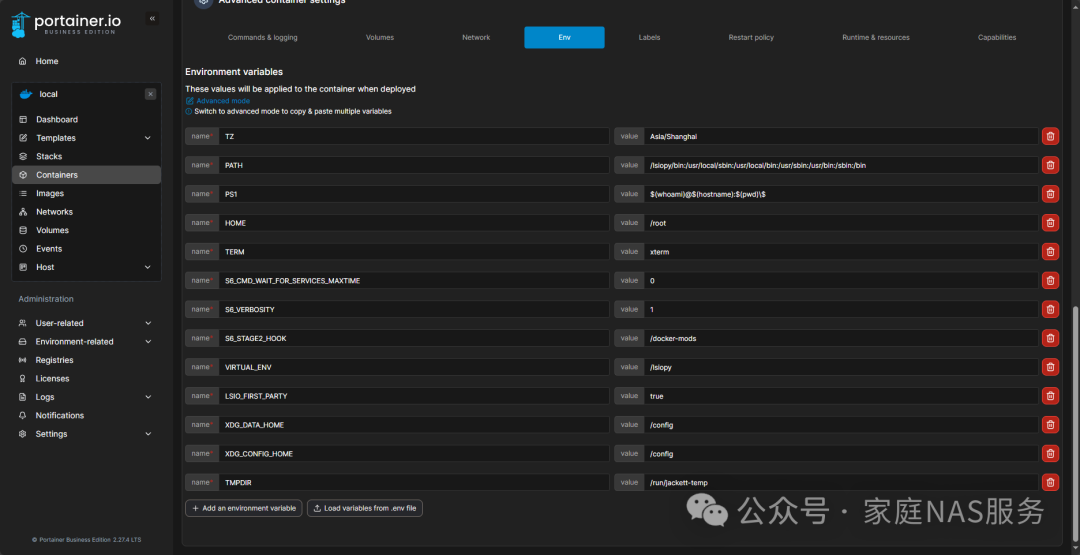1080x555 pixels.
Task: Delete the TMPDIR environment variable
Action: (1050, 483)
